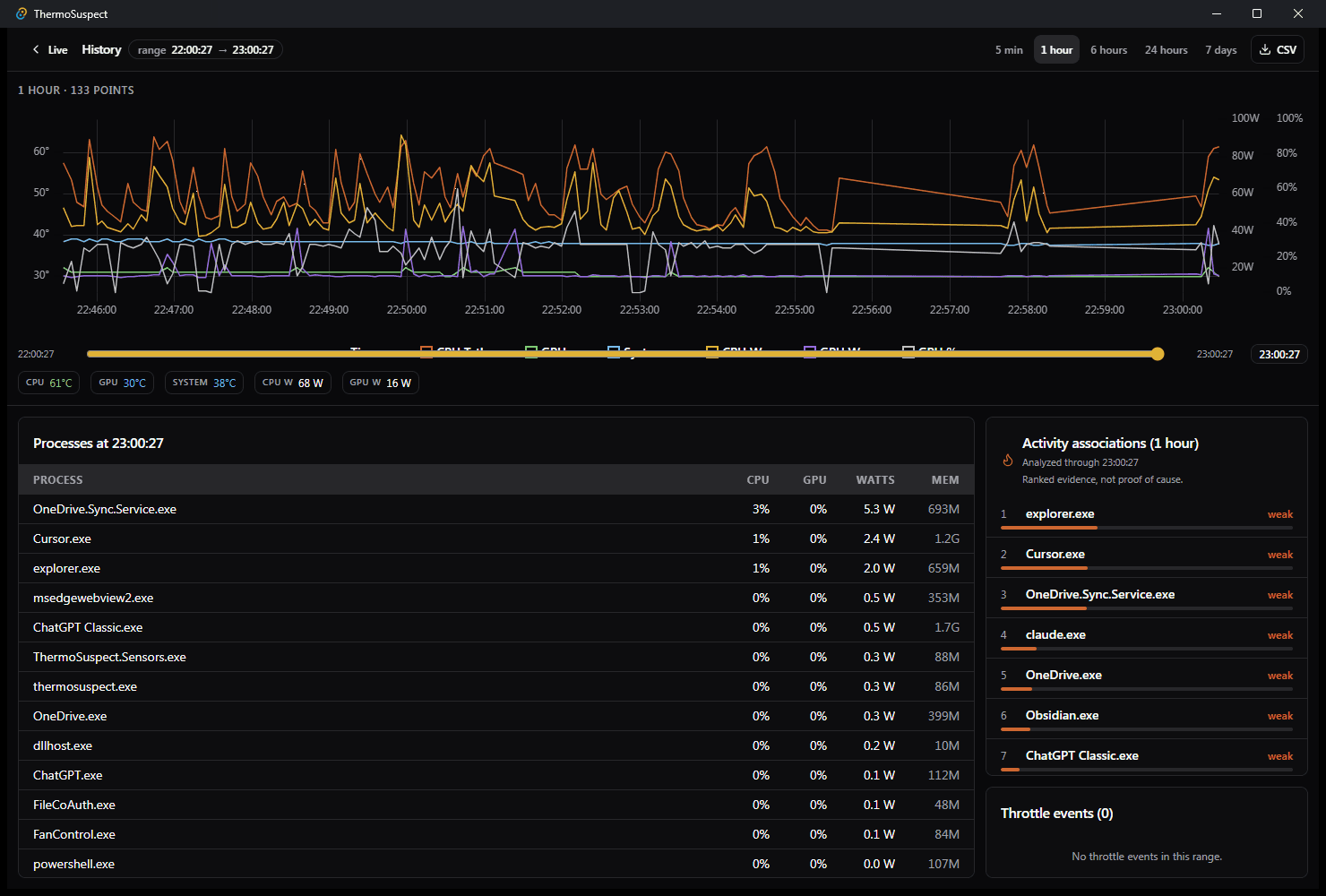Select the powershell.exe process row
The width and height of the screenshot is (1326, 896).
click(496, 864)
